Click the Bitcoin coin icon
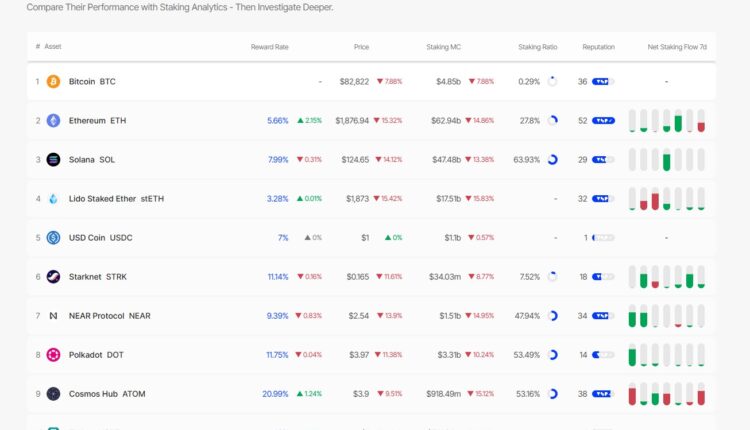The height and width of the screenshot is (430, 750). click(x=53, y=81)
